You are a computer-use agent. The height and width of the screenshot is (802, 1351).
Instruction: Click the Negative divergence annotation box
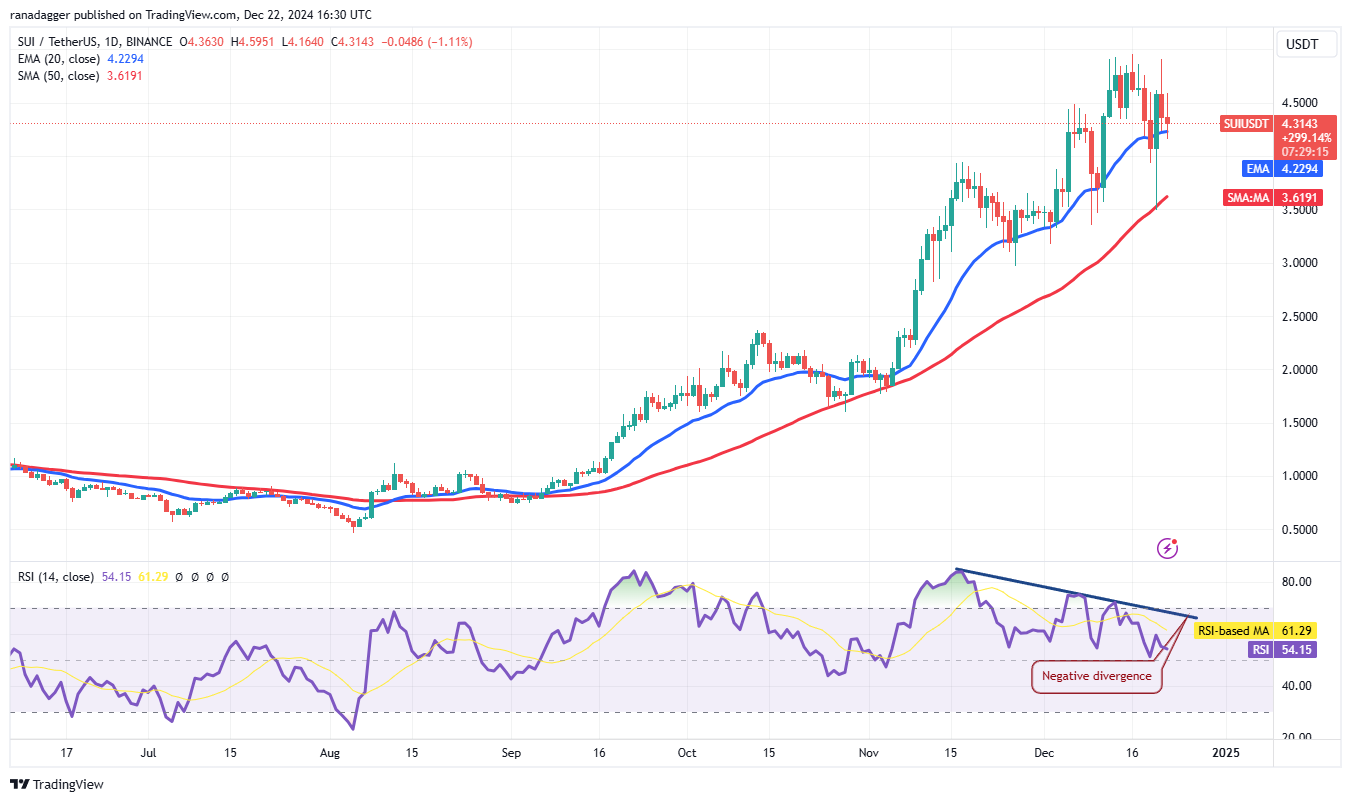click(x=1096, y=676)
